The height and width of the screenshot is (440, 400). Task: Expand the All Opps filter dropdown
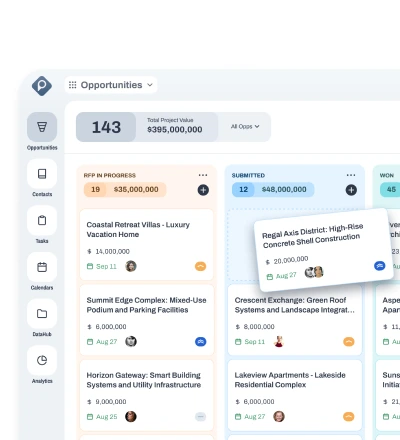coord(245,127)
